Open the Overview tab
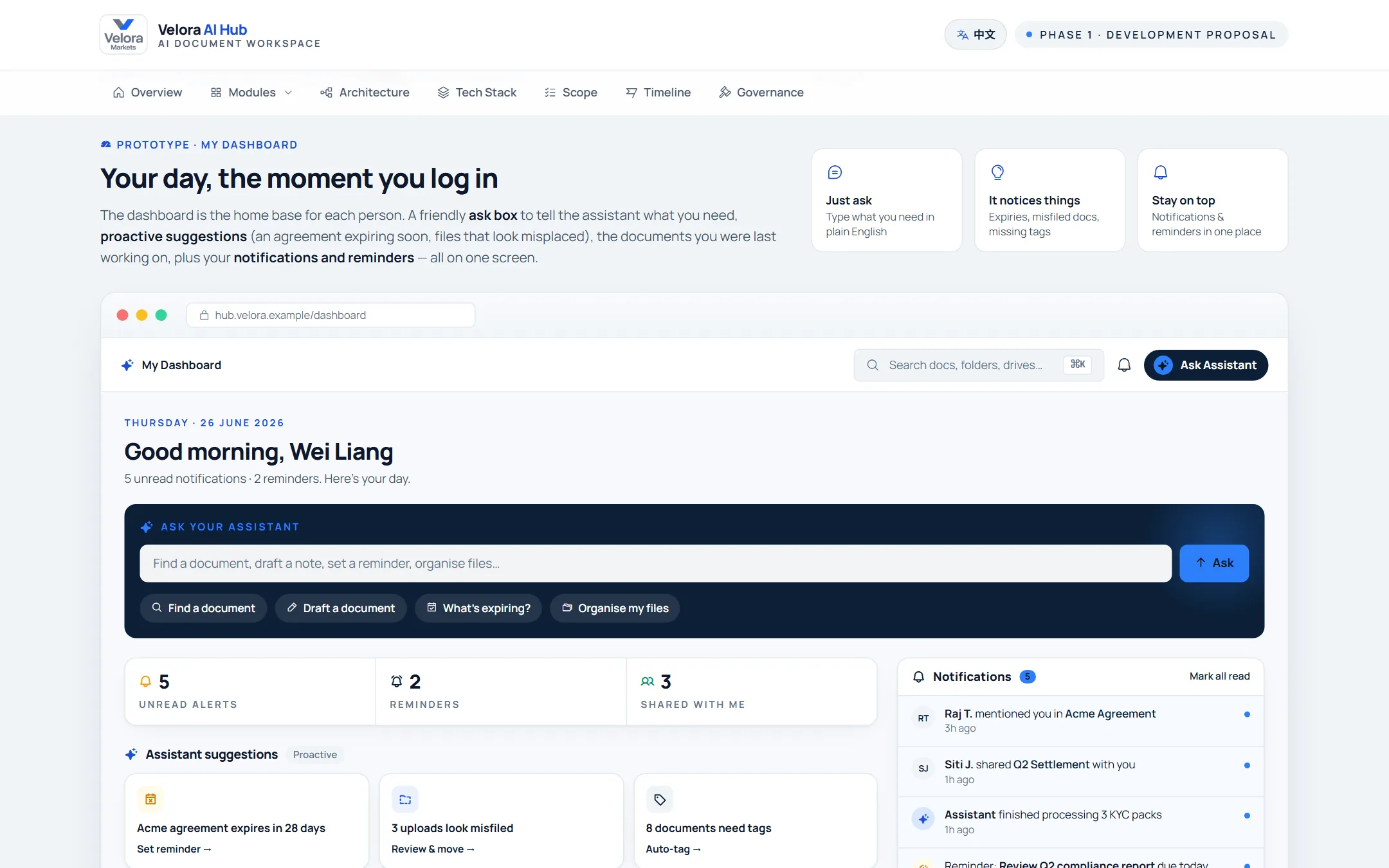Viewport: 1389px width, 868px height. 147,93
